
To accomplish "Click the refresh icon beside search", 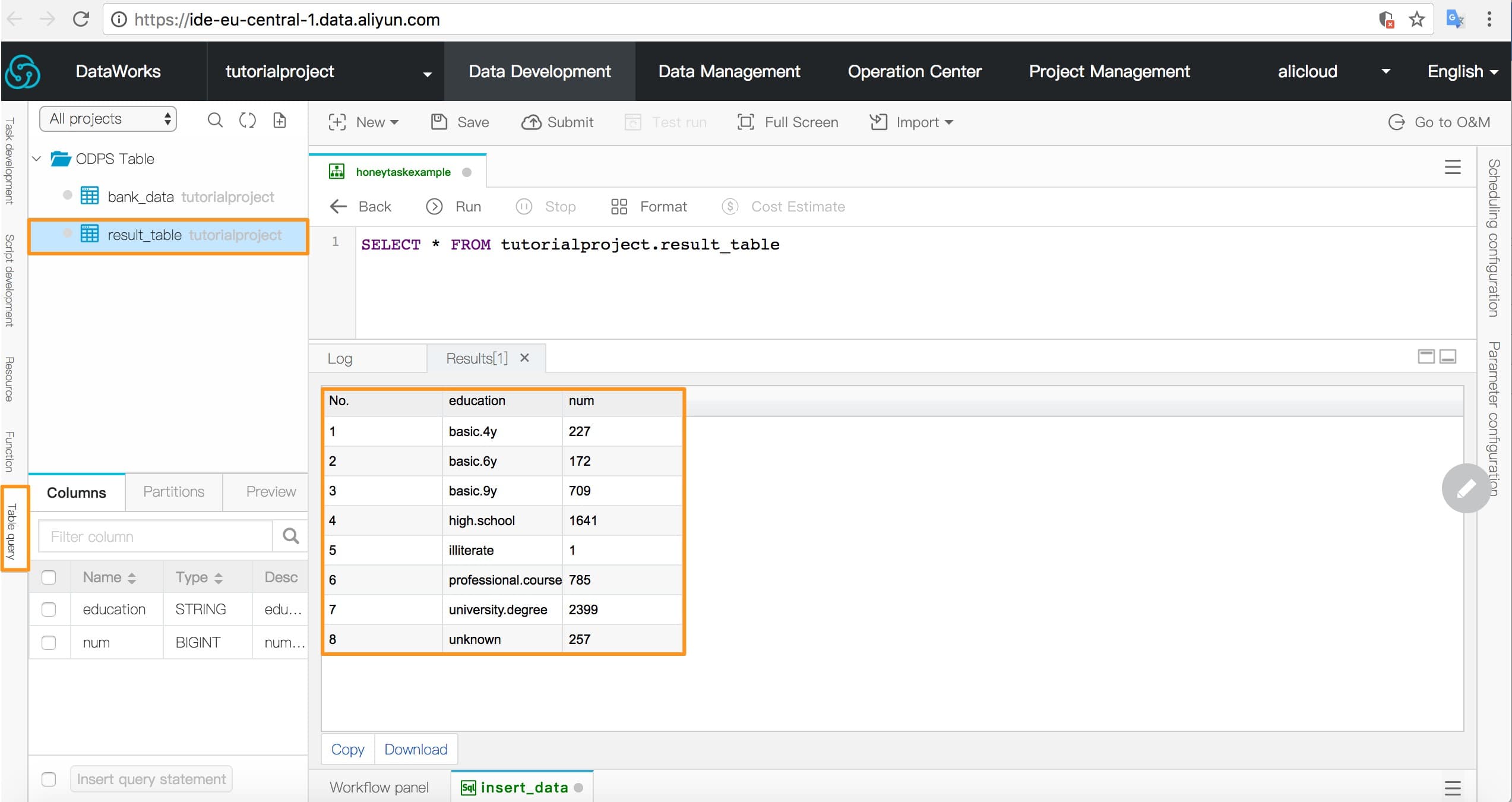I will click(x=247, y=121).
